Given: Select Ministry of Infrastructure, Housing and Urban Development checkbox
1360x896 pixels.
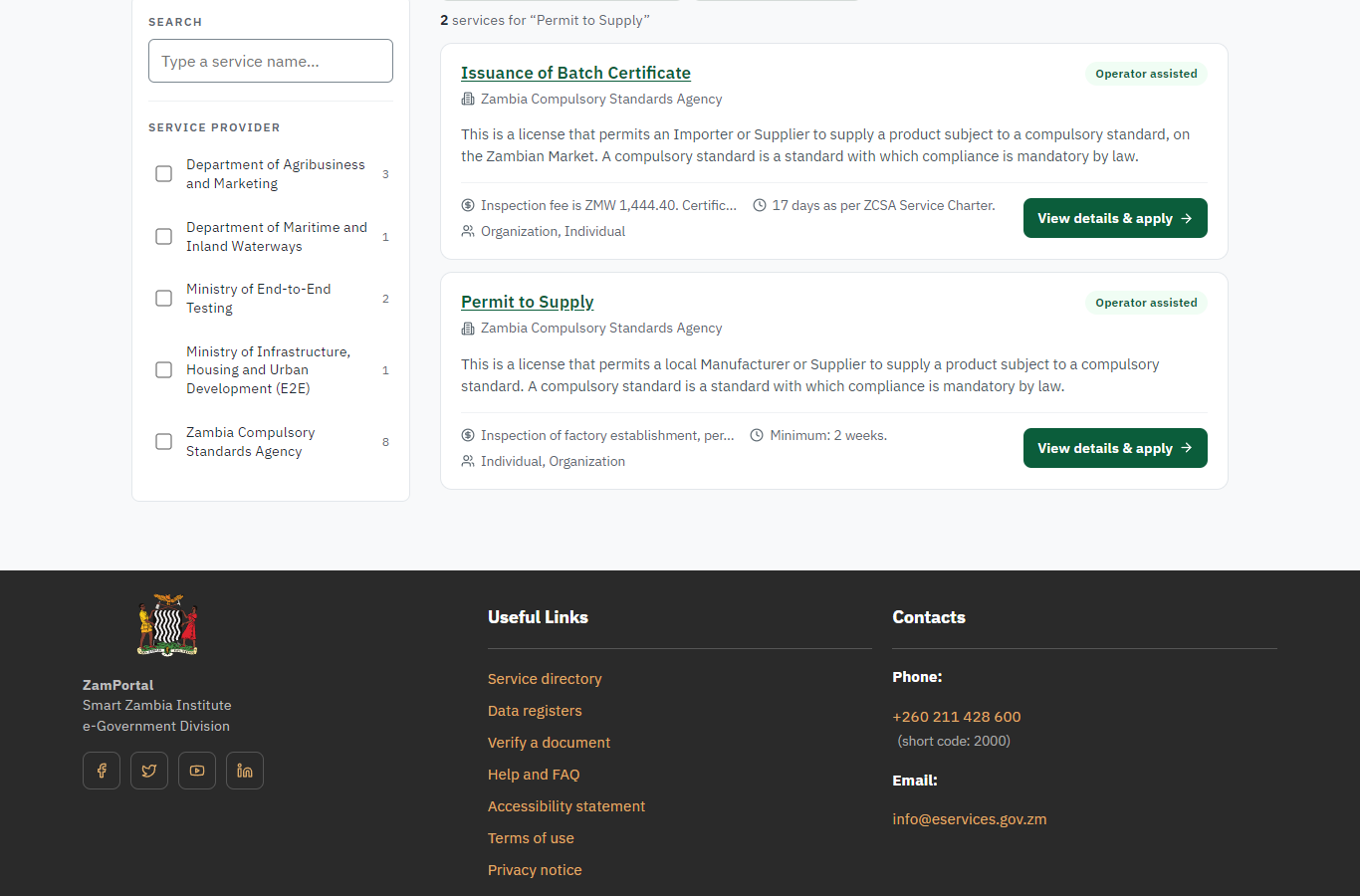Looking at the screenshot, I should pos(164,370).
